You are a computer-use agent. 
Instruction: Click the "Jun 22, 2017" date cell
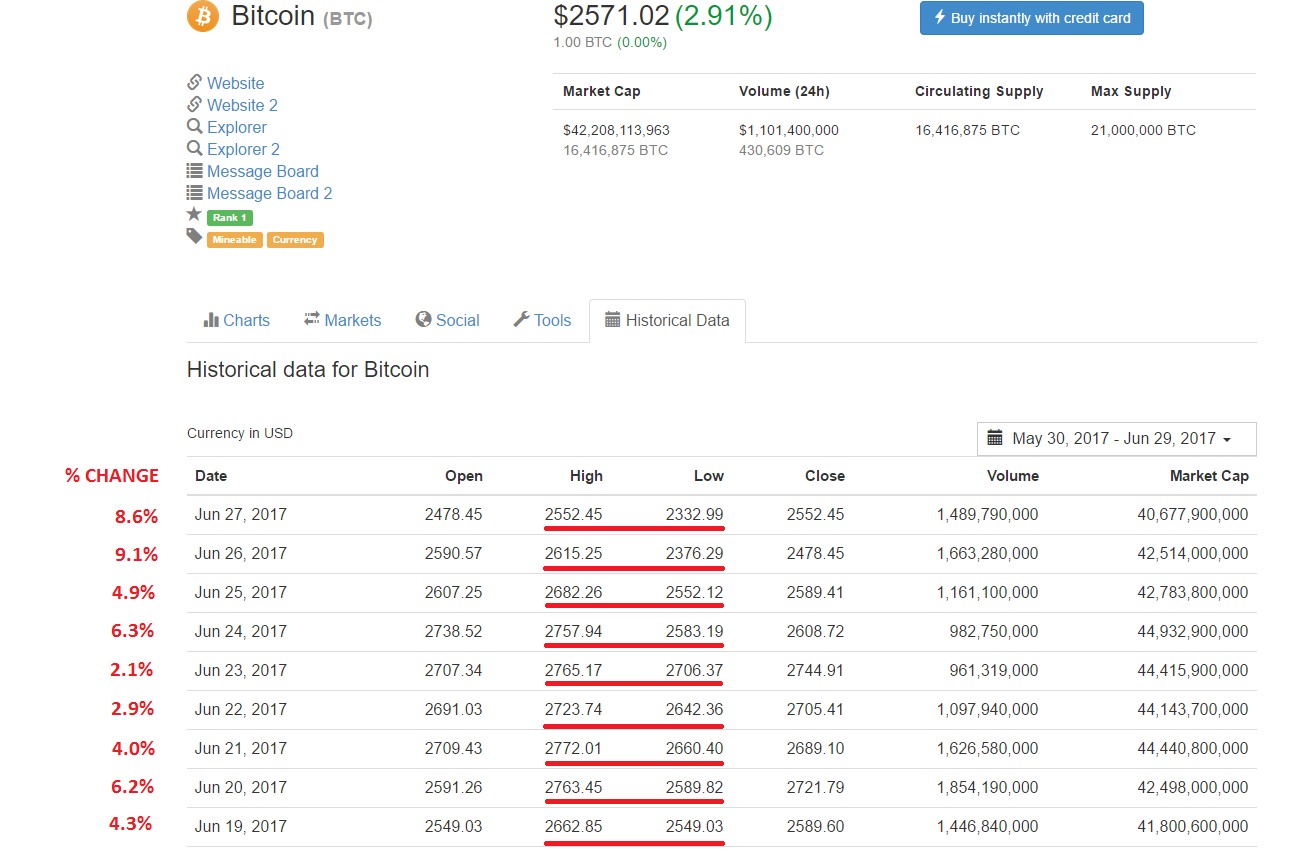241,709
